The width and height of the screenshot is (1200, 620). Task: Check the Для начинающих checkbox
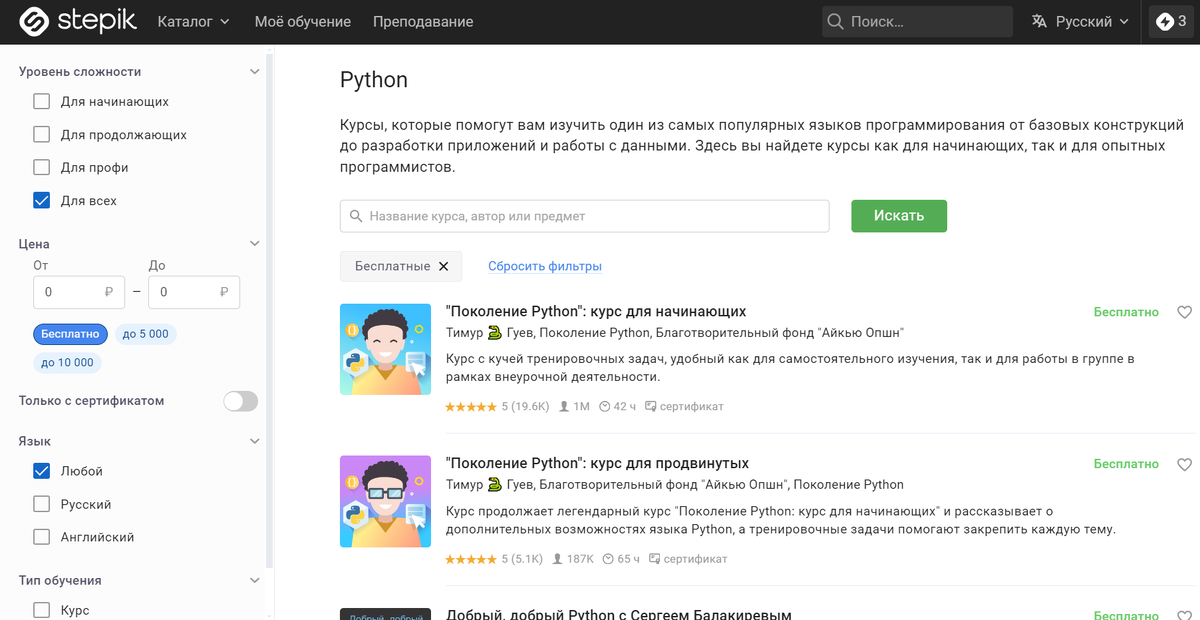tap(41, 101)
